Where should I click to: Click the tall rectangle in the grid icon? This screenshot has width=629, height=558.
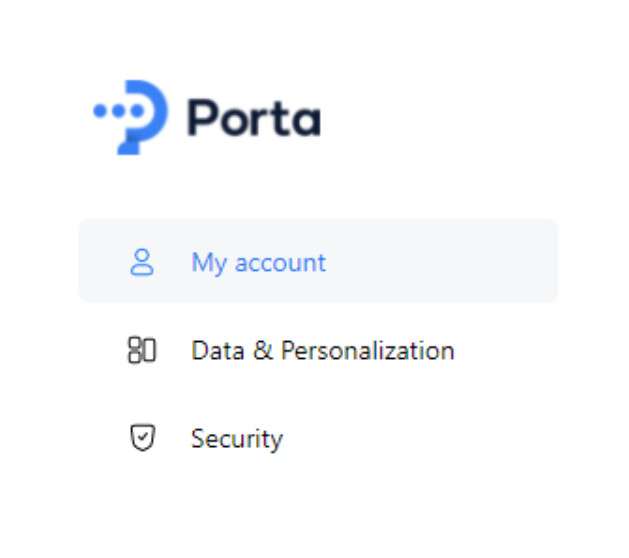click(x=149, y=350)
